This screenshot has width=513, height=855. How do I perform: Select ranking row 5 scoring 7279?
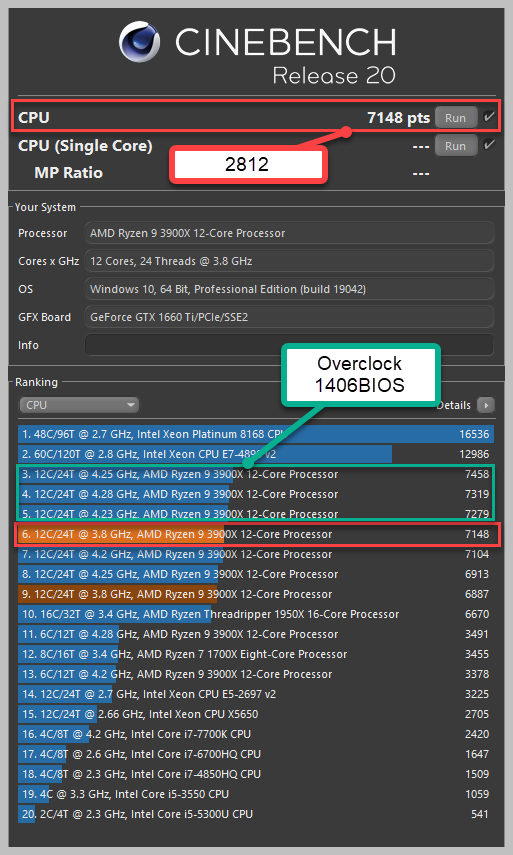pyautogui.click(x=256, y=514)
